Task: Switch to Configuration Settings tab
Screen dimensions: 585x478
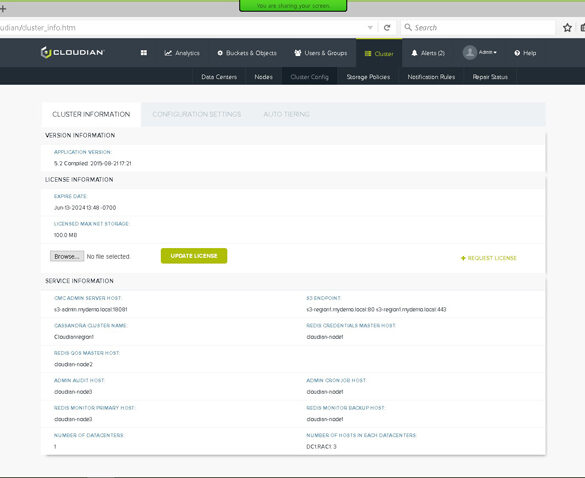Action: point(197,114)
